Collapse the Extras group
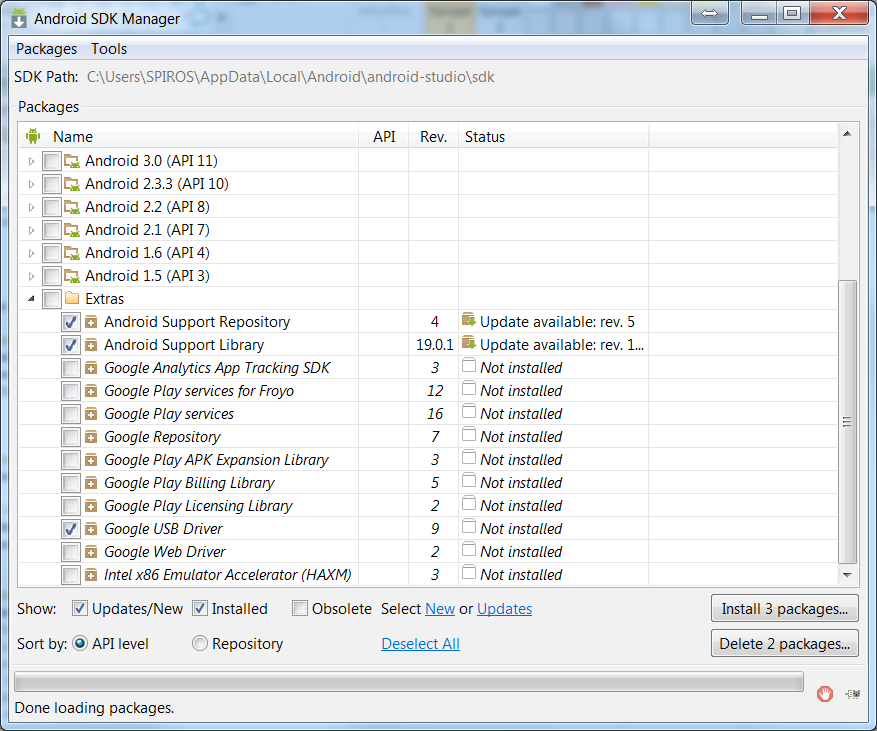The image size is (877, 731). pyautogui.click(x=31, y=299)
